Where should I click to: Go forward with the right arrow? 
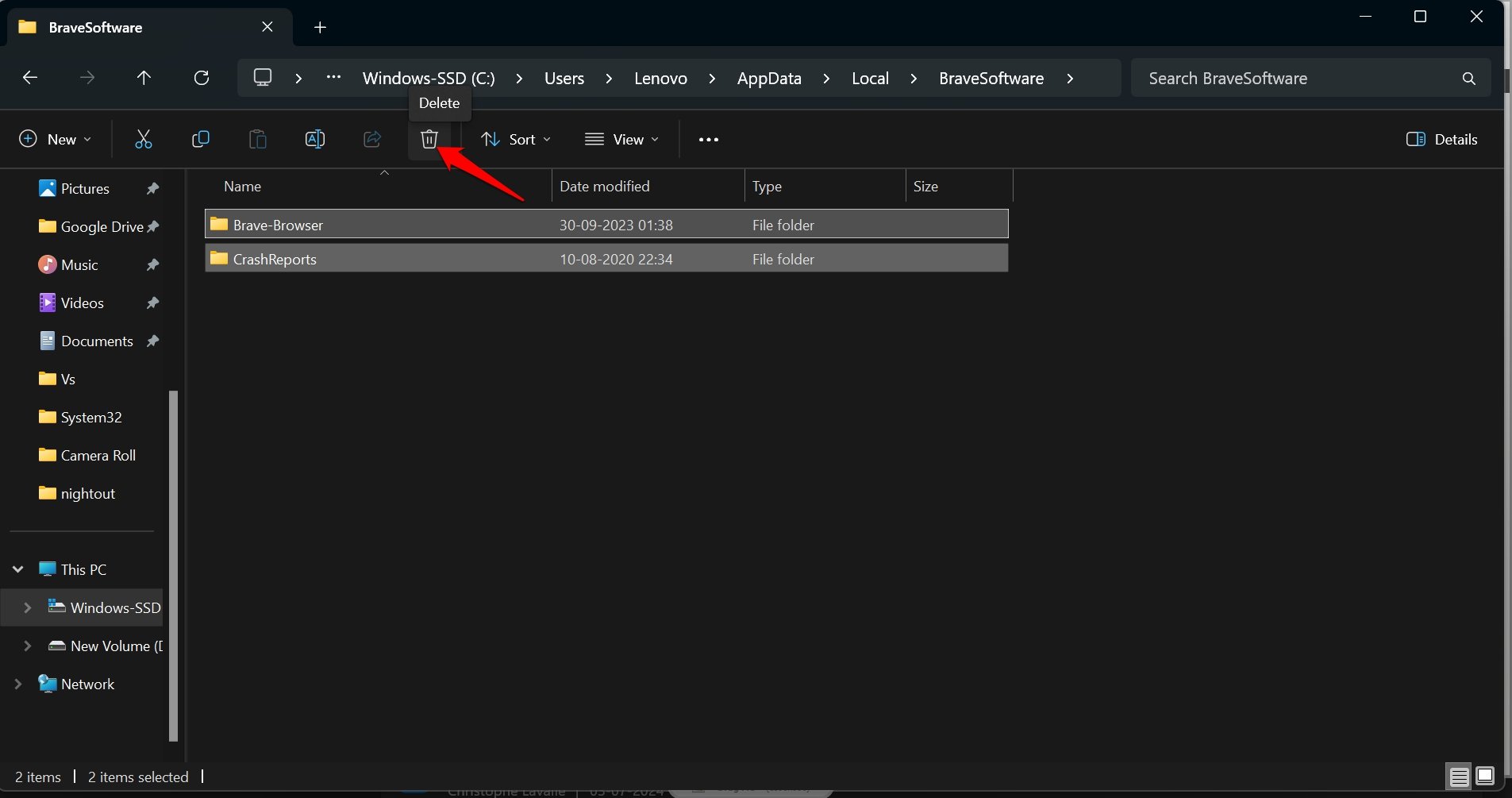tap(87, 78)
